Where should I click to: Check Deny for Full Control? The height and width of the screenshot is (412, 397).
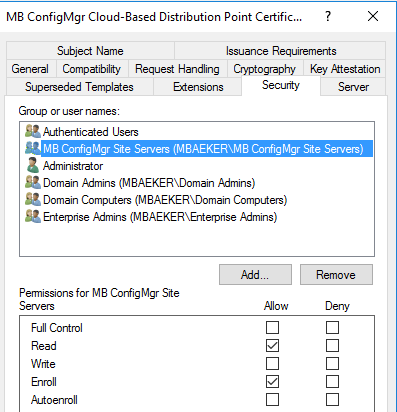(x=332, y=328)
